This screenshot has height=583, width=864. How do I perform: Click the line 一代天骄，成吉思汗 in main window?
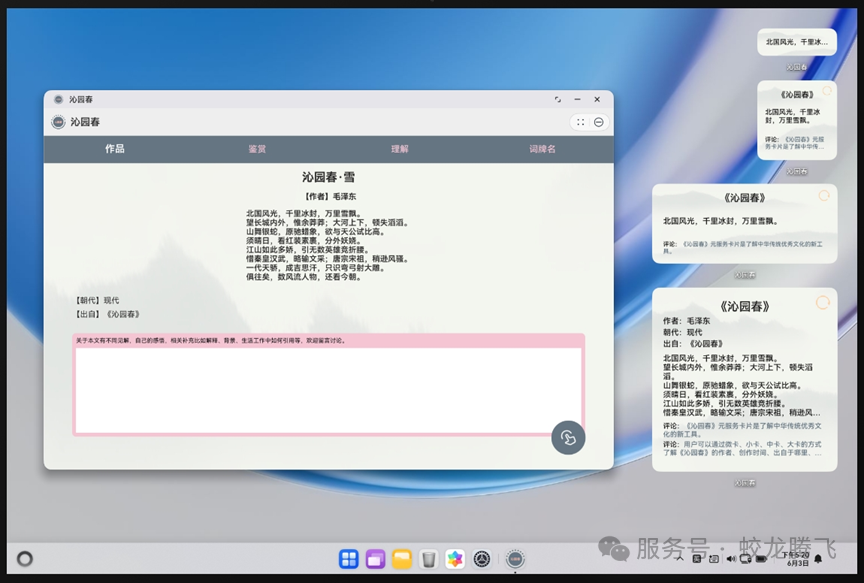coord(315,268)
